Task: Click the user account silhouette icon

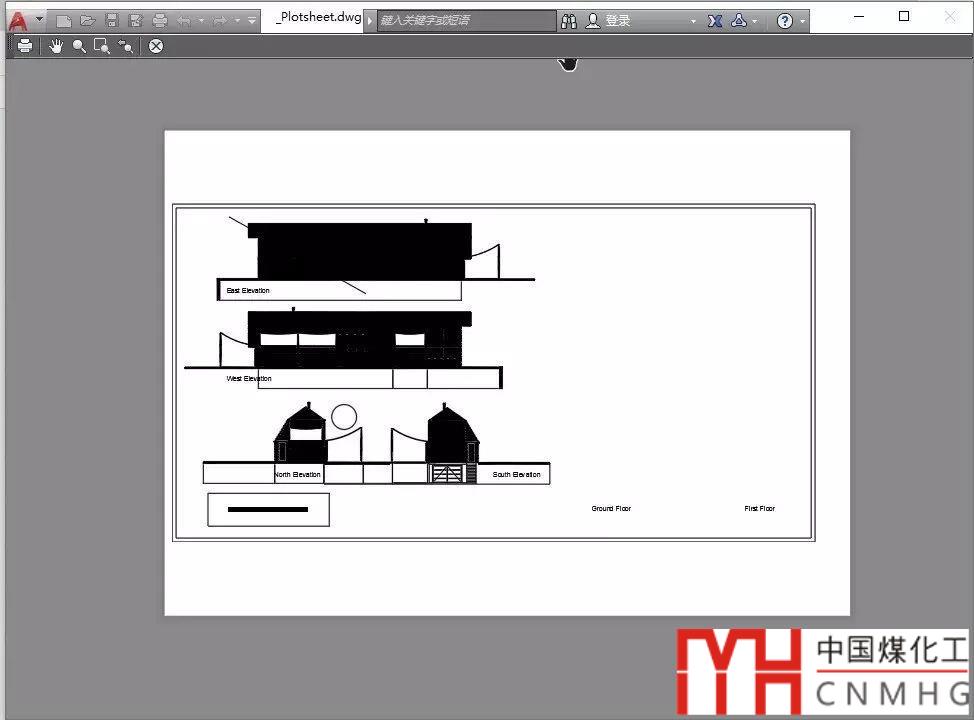Action: [x=593, y=21]
